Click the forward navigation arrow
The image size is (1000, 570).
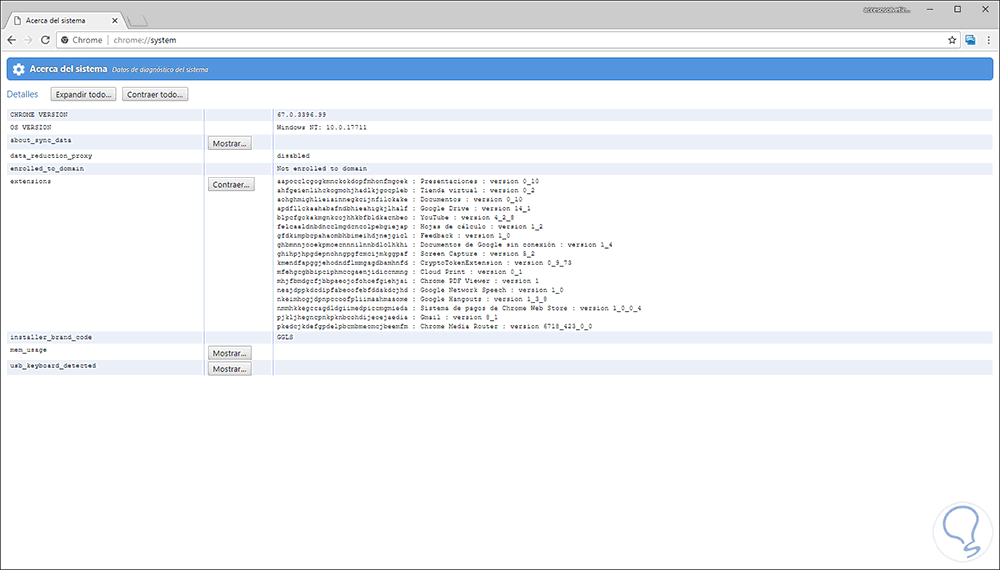pos(28,40)
